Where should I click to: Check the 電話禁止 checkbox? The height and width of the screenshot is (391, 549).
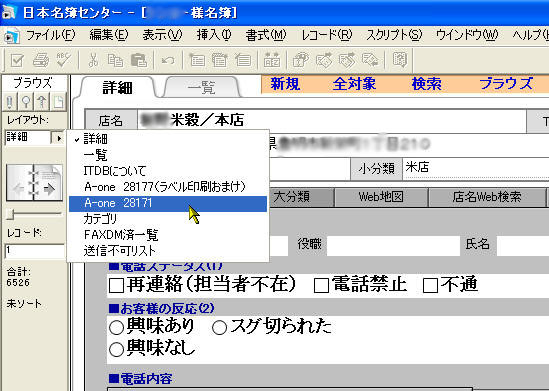click(321, 286)
